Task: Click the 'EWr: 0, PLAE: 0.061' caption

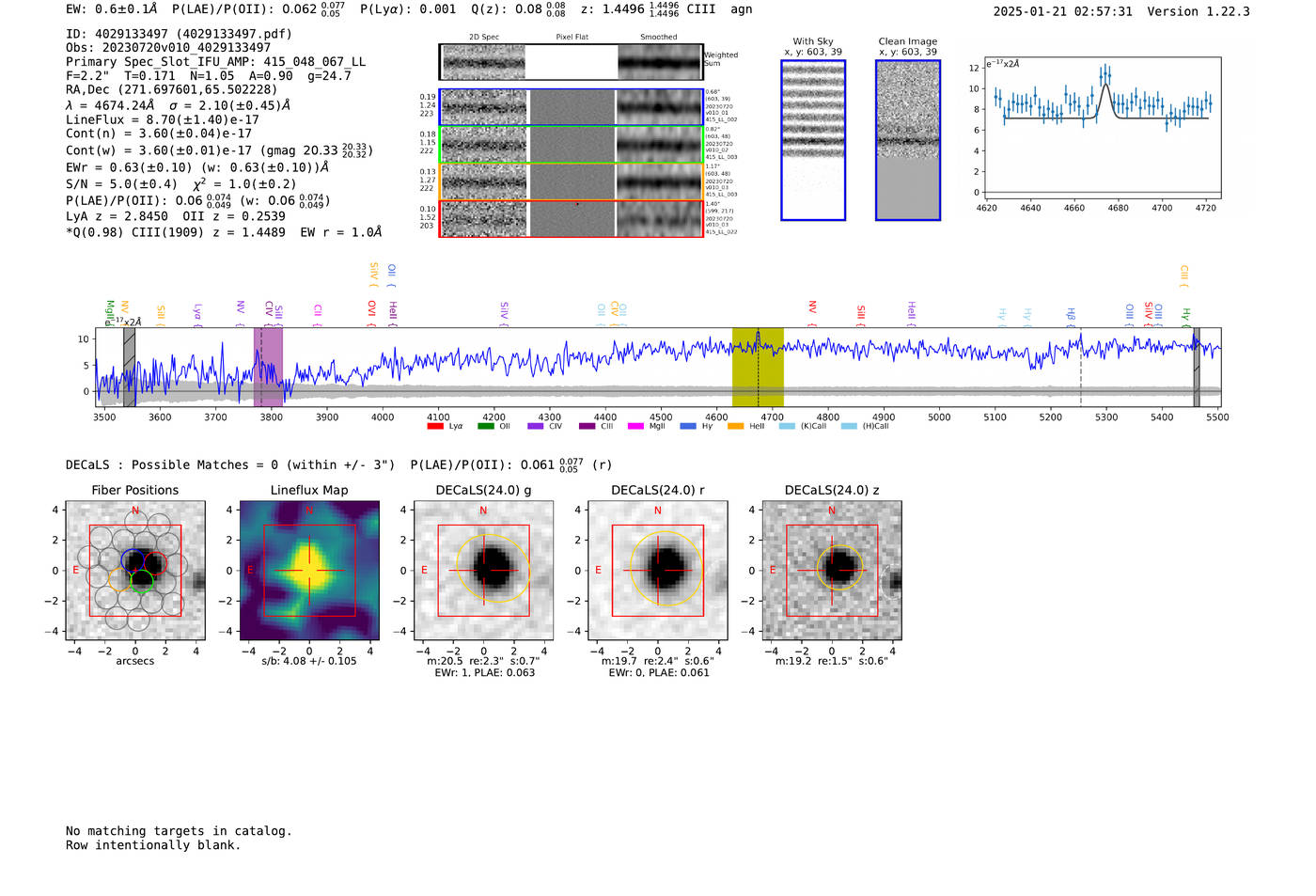Action: 659,673
